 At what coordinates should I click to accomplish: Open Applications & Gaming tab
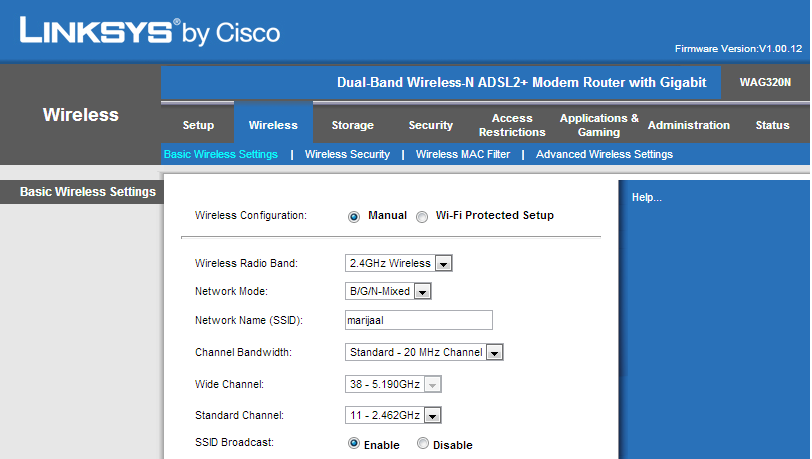click(x=599, y=125)
